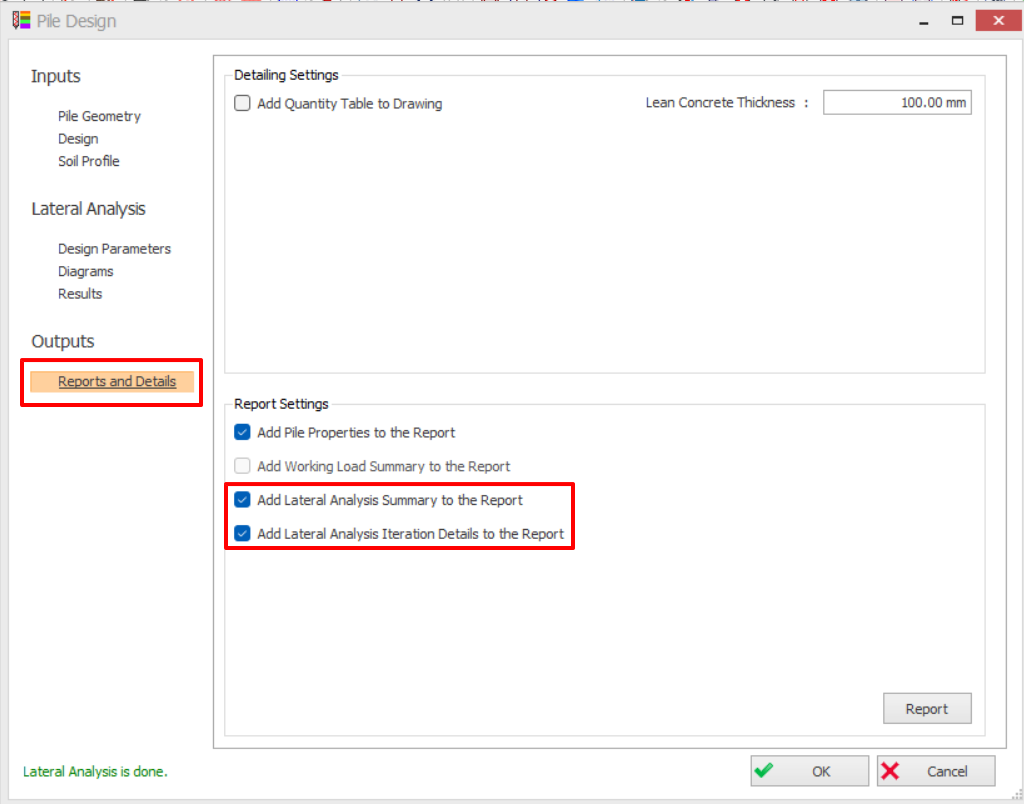This screenshot has height=804, width=1024.
Task: Click in the Lean Concrete Thickness field
Action: [x=896, y=102]
